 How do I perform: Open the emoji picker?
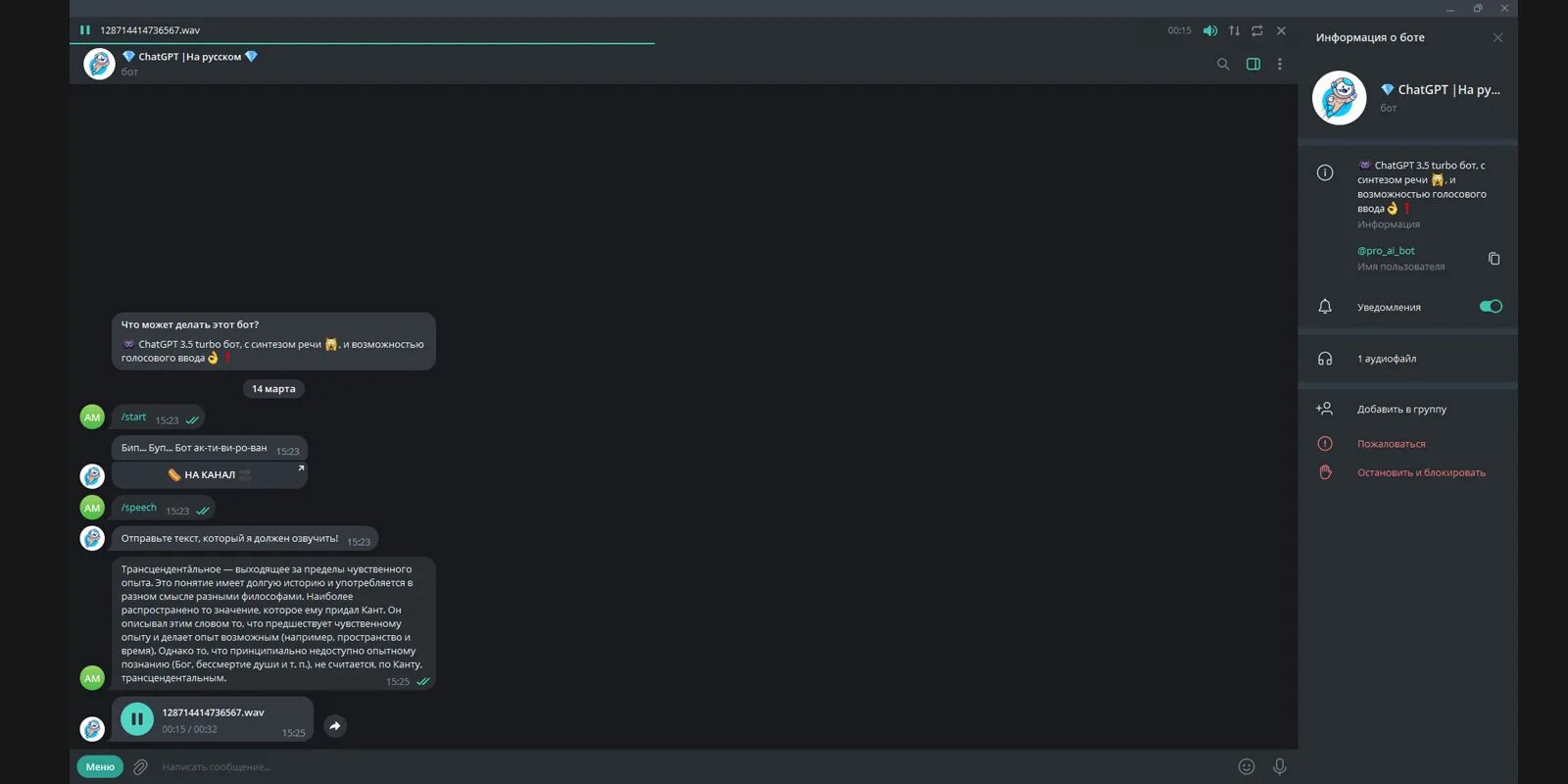coord(1247,766)
